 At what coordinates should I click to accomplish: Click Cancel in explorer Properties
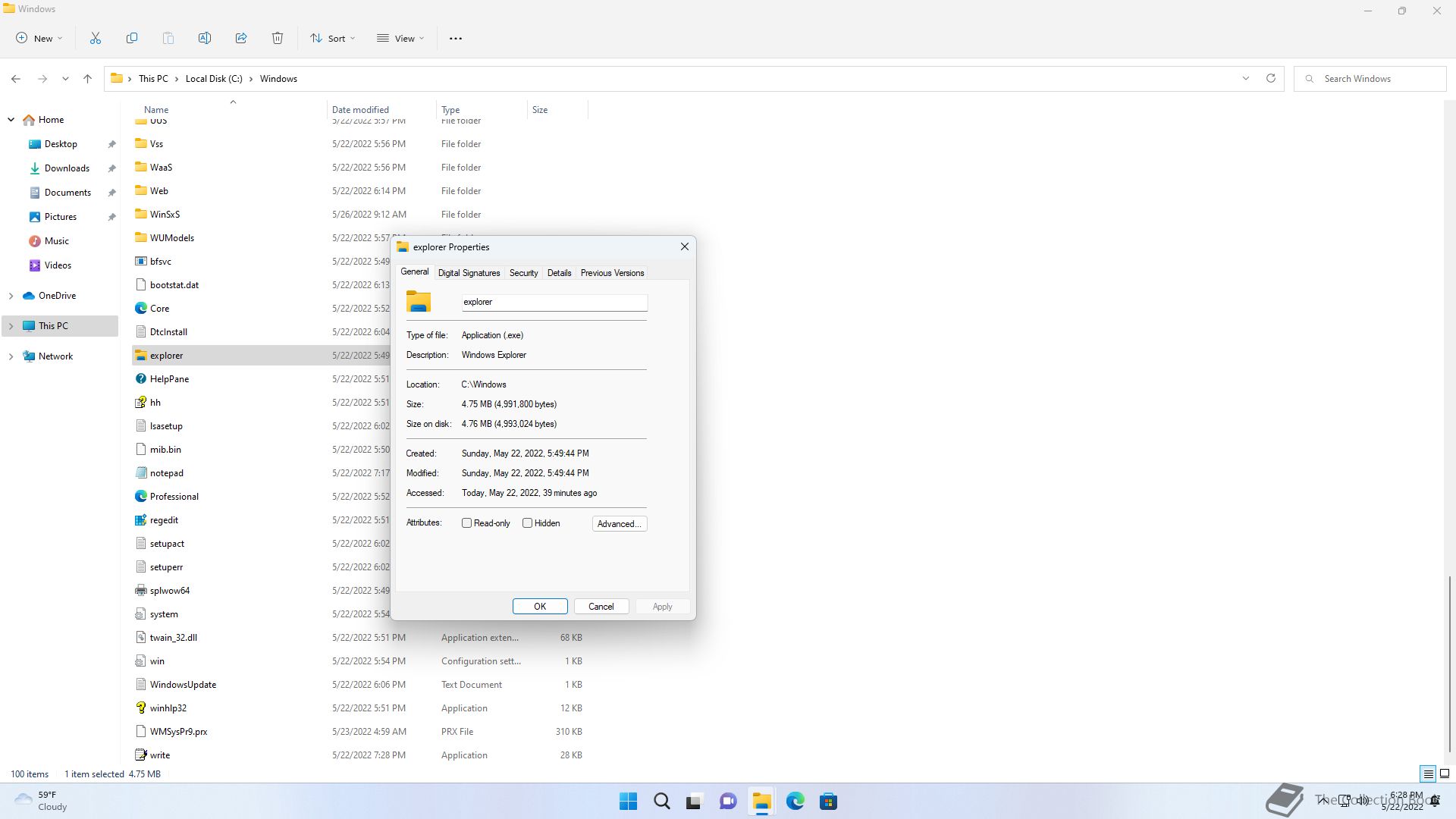pyautogui.click(x=601, y=607)
